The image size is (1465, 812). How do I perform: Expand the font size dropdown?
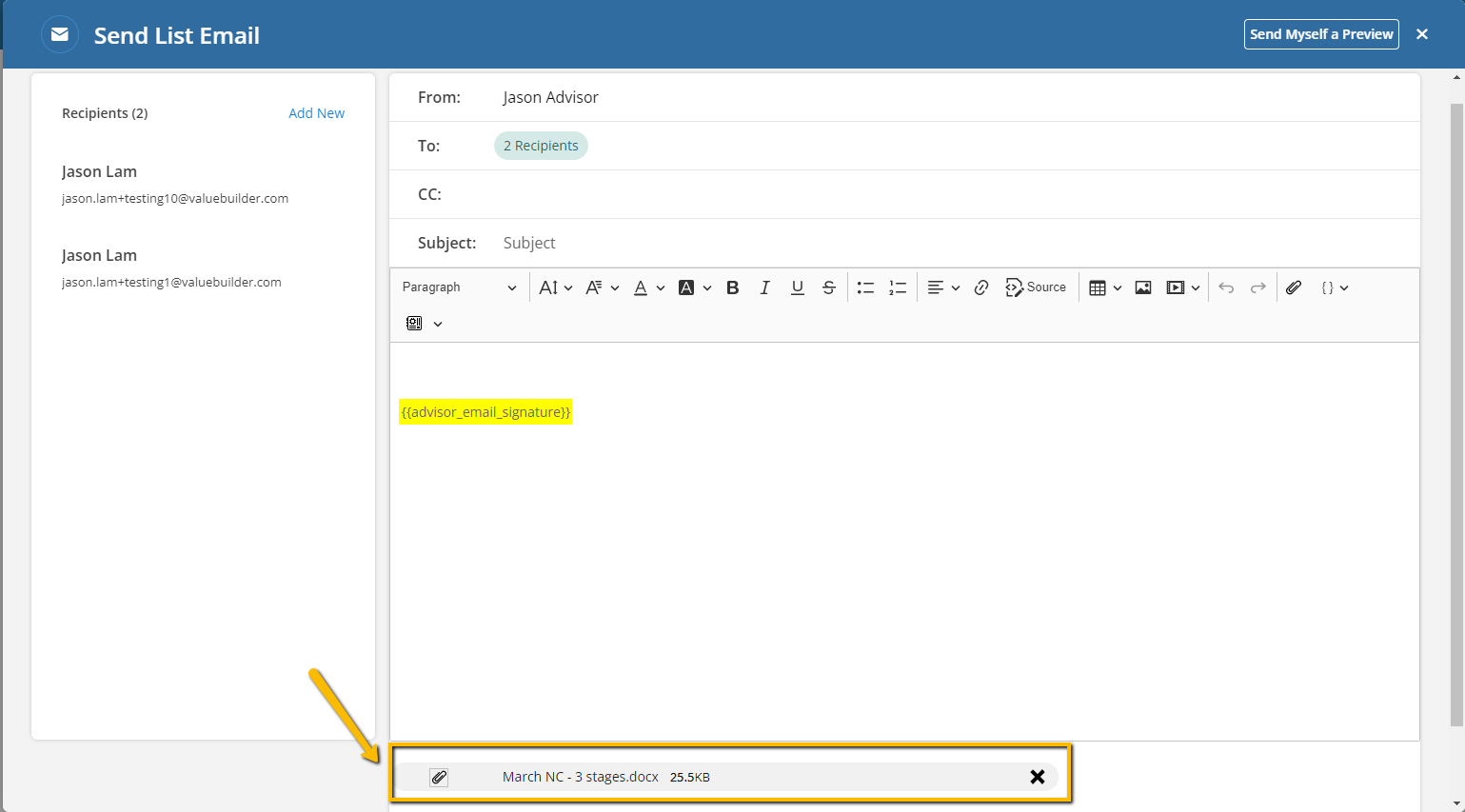[556, 287]
